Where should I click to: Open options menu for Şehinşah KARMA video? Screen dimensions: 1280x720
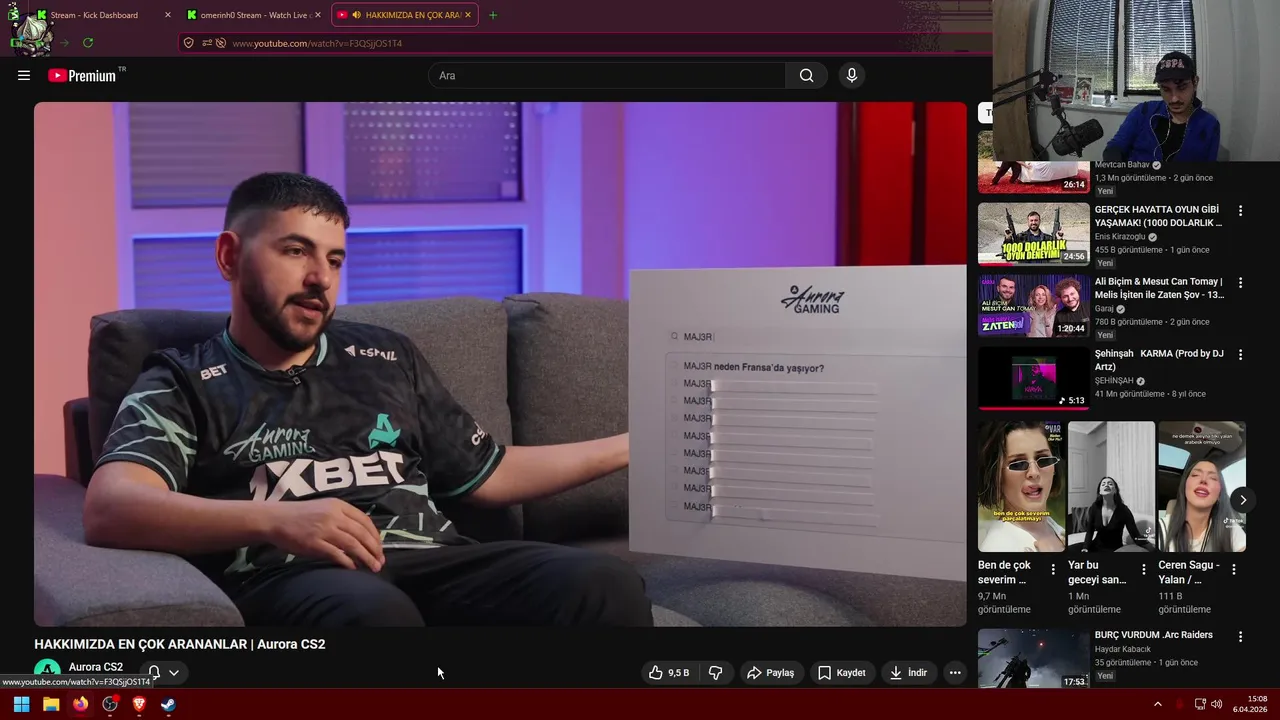[x=1240, y=355]
